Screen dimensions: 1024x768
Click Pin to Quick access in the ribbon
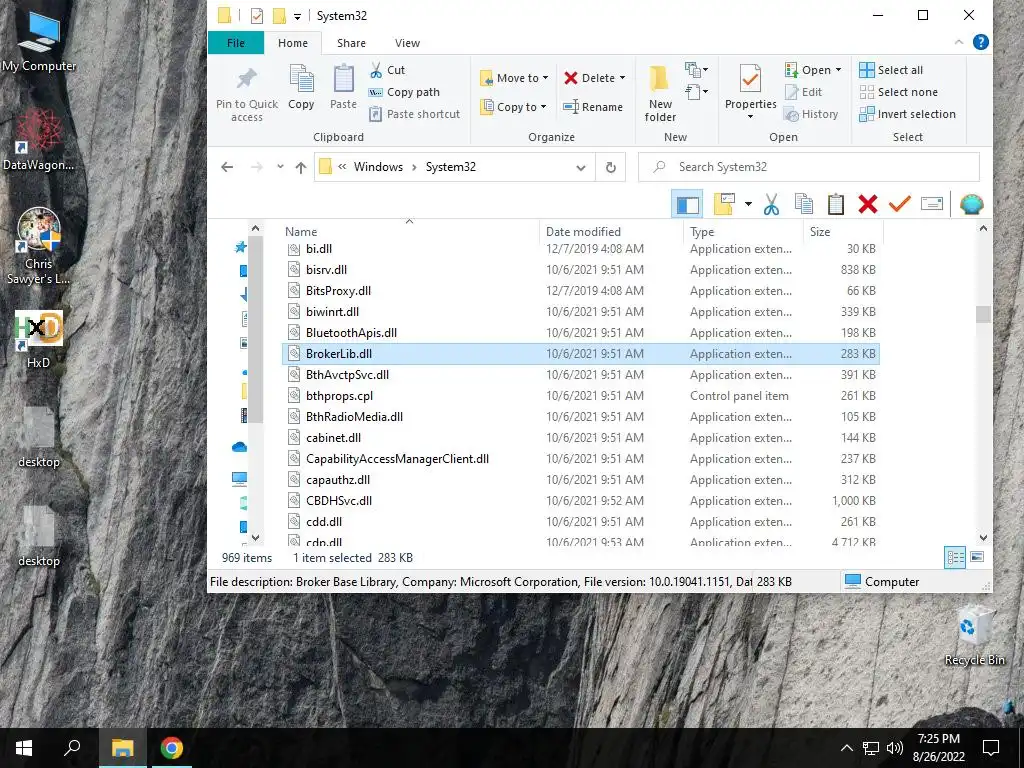(x=247, y=95)
